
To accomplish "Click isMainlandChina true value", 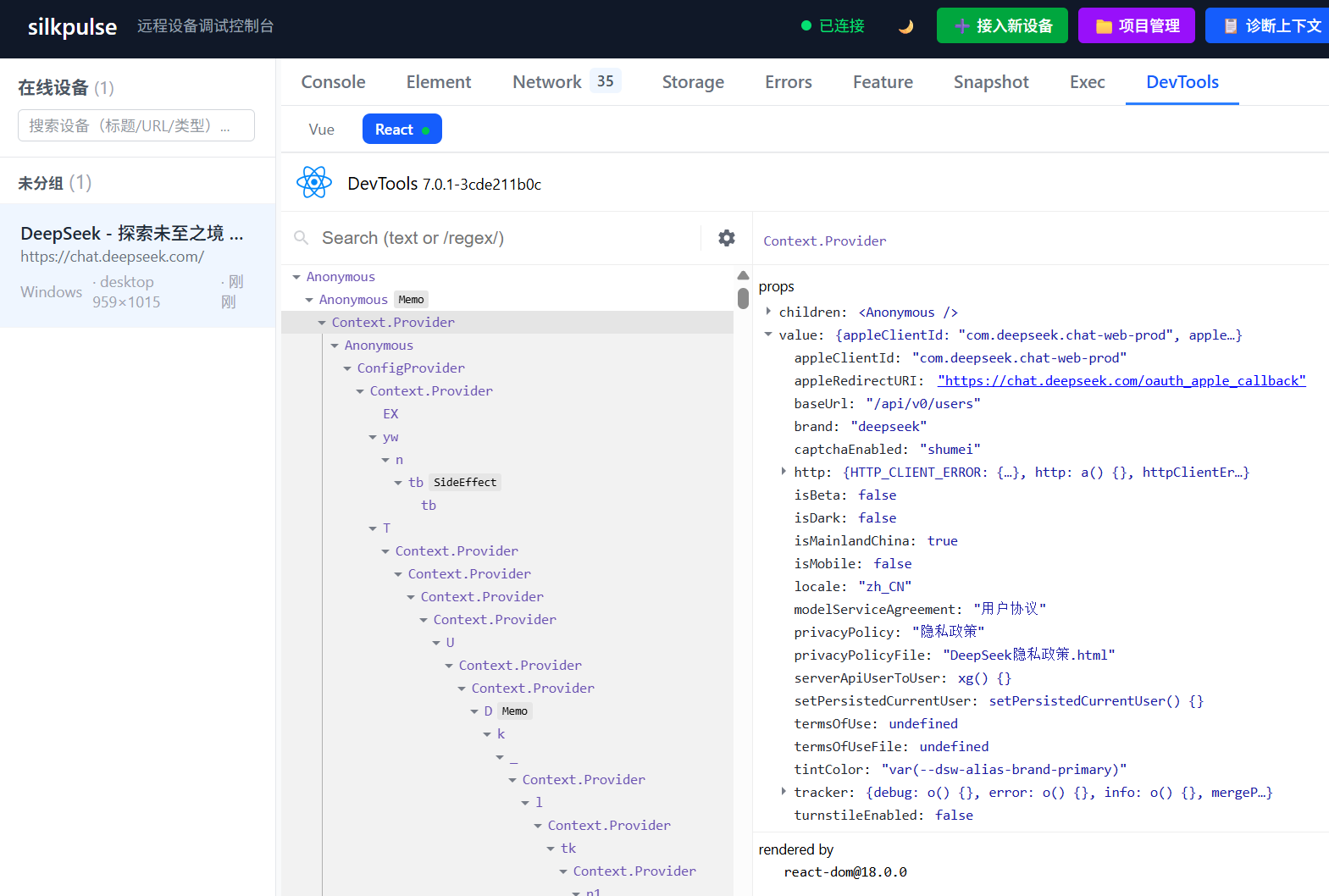I will click(x=942, y=541).
